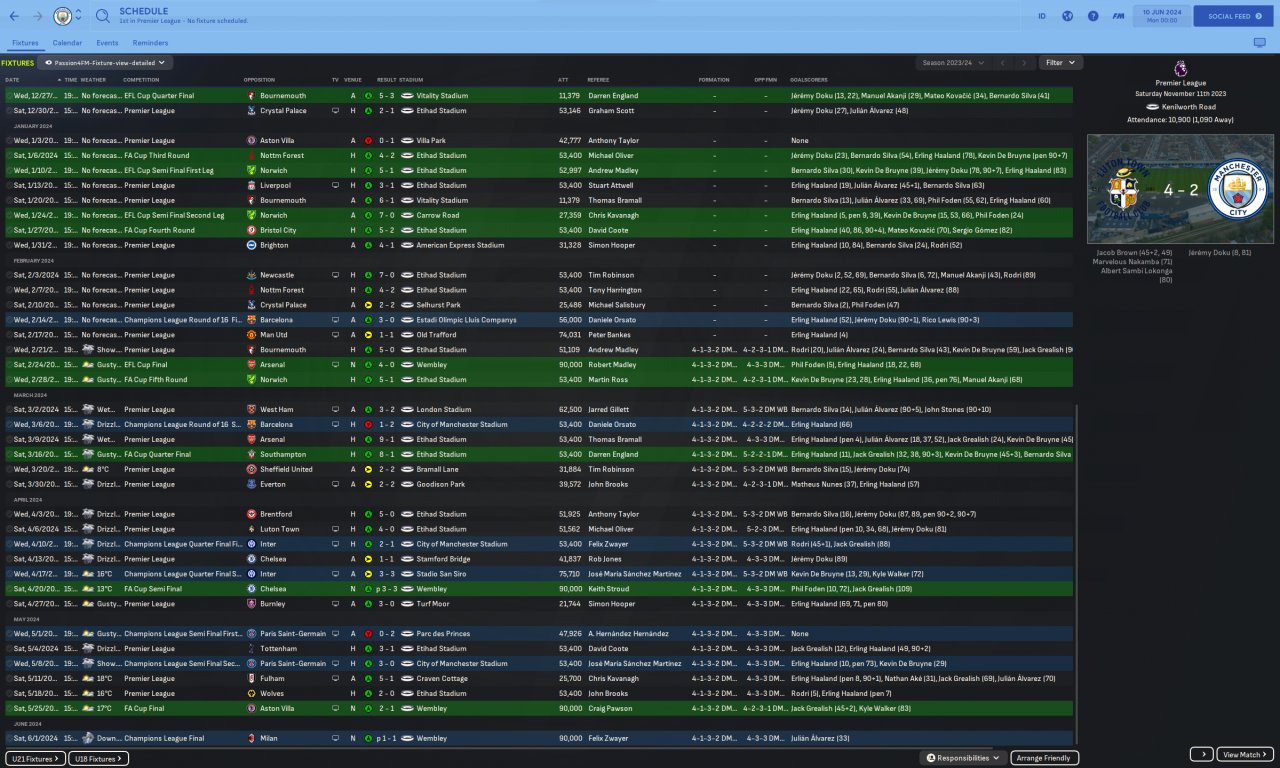
Task: Click the View Match button
Action: 1246,755
